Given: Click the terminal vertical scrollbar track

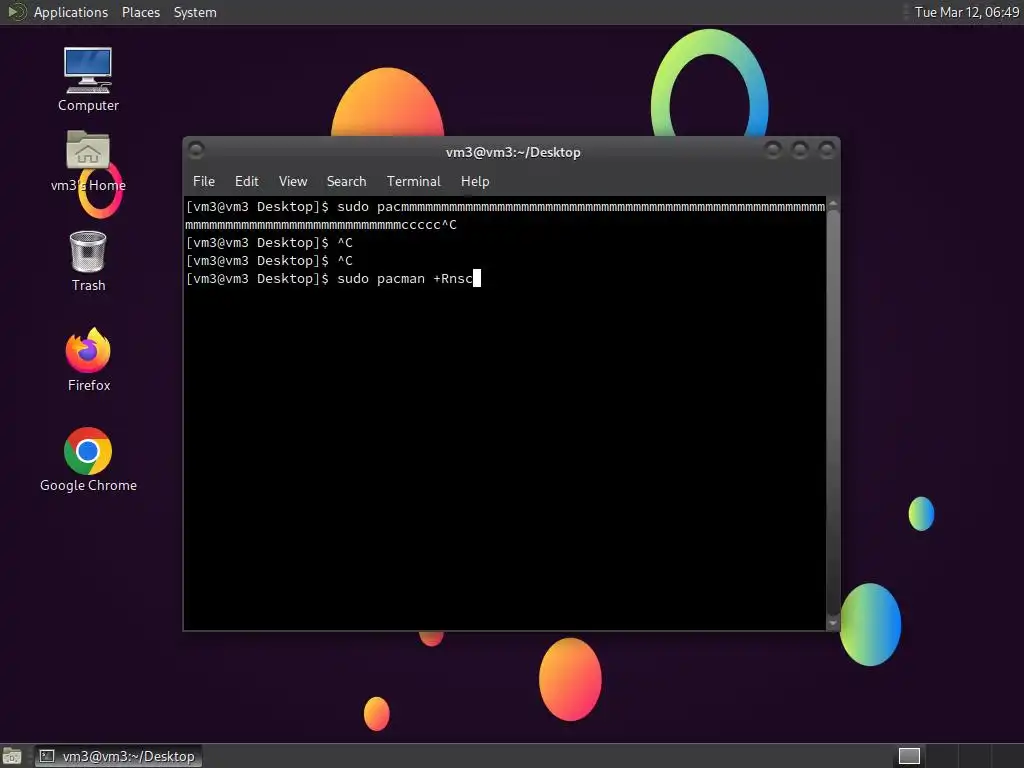Looking at the screenshot, I should click(x=833, y=413).
